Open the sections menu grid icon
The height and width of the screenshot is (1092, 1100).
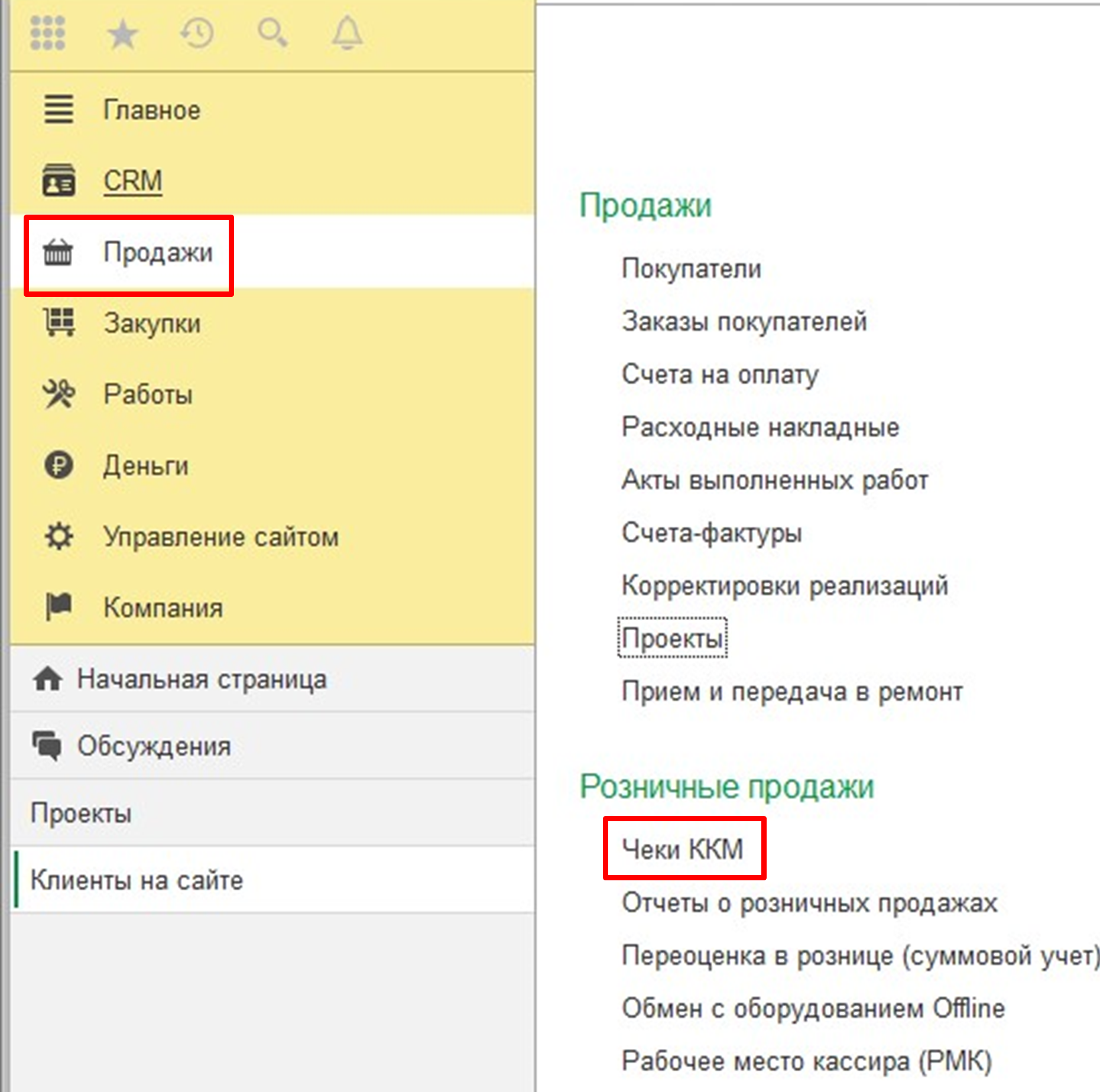(48, 33)
